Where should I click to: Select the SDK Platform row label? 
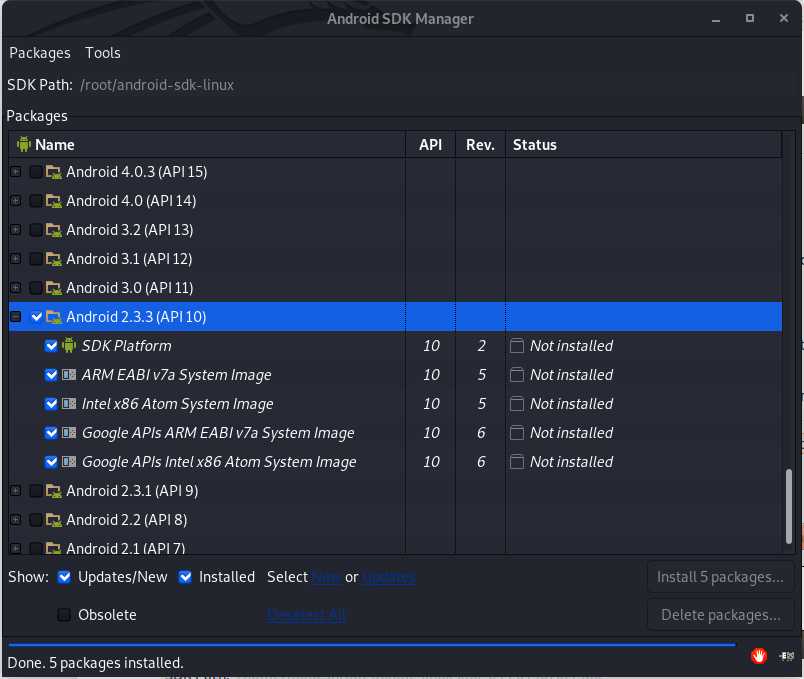(127, 346)
